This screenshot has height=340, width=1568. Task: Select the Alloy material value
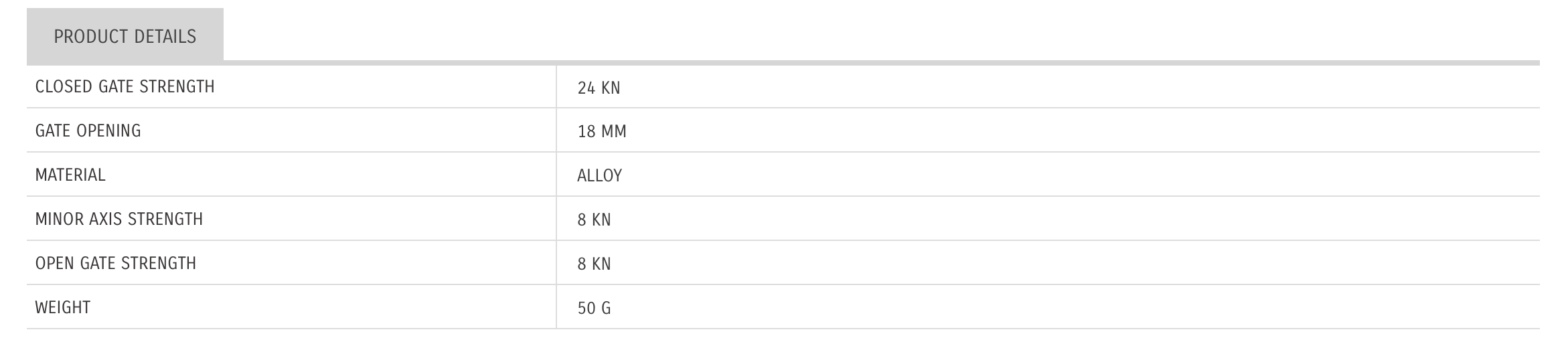(599, 176)
